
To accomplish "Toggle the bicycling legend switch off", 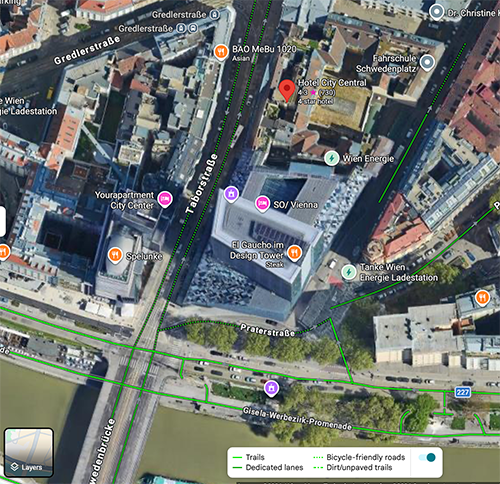I will point(427,457).
